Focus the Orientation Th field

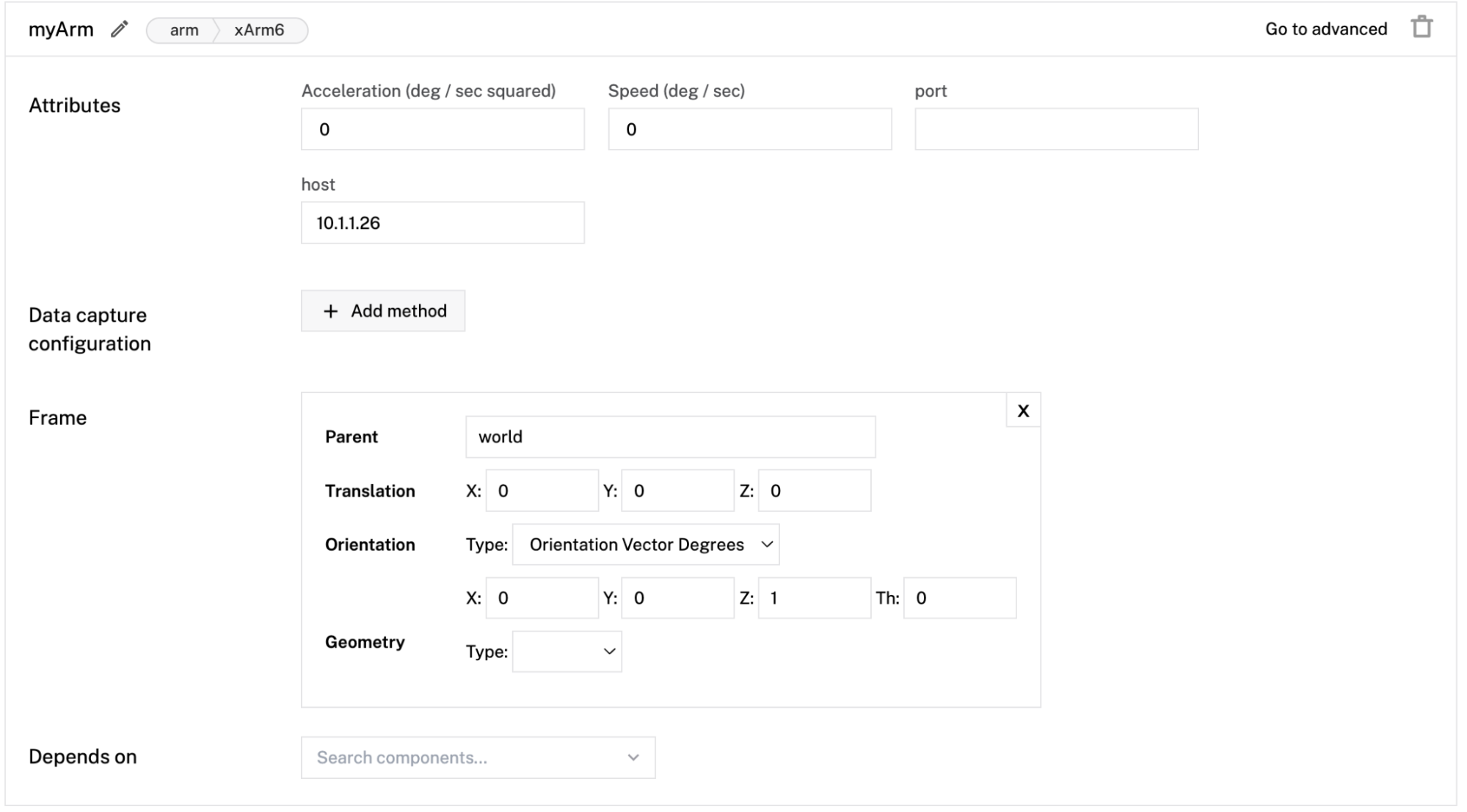click(959, 598)
